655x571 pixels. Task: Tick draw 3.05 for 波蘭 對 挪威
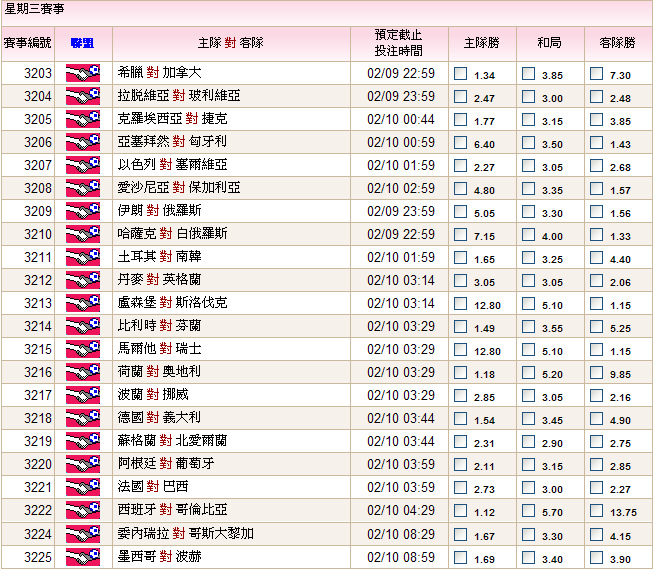528,395
